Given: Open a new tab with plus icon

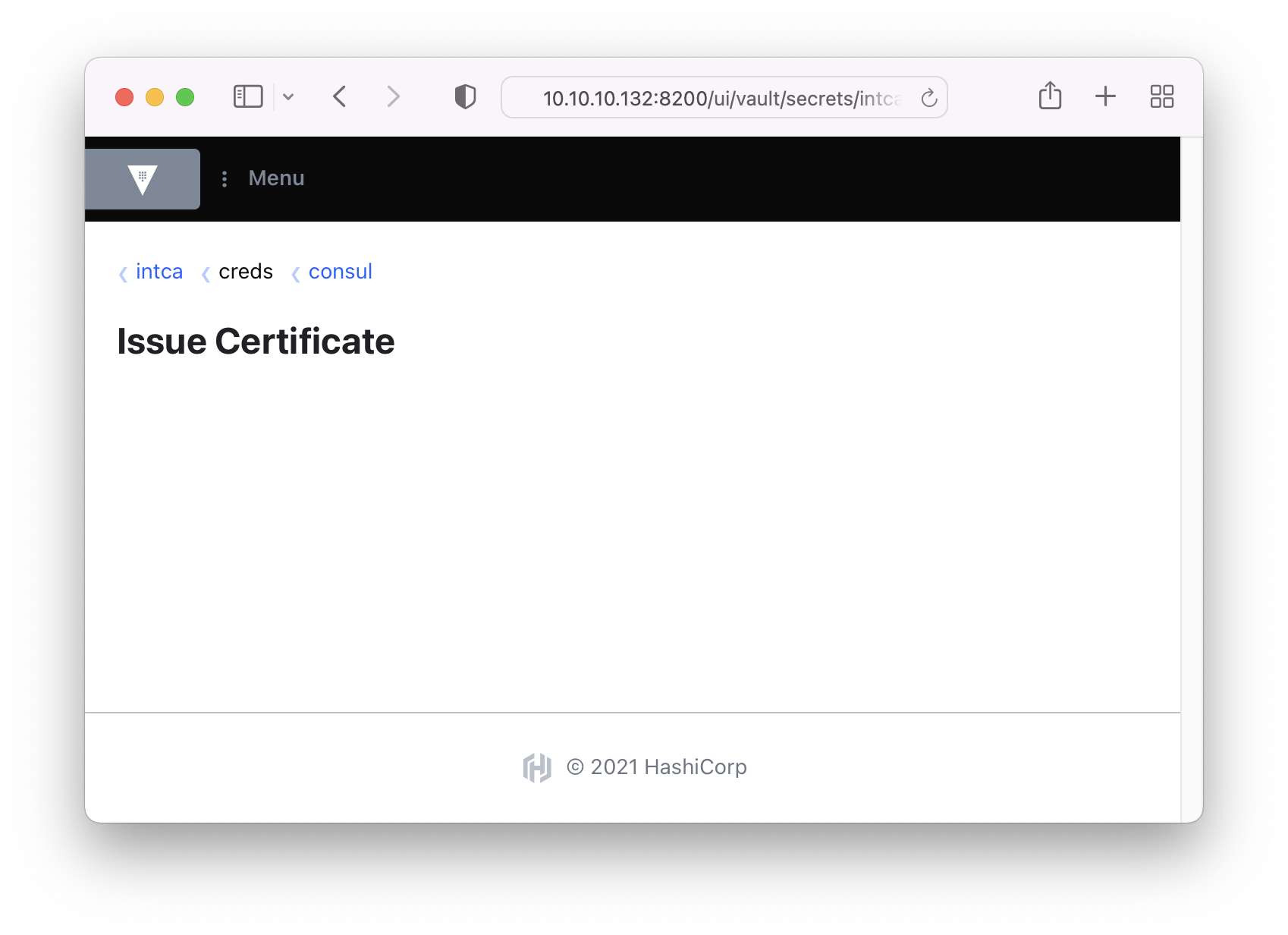Looking at the screenshot, I should 1105,96.
